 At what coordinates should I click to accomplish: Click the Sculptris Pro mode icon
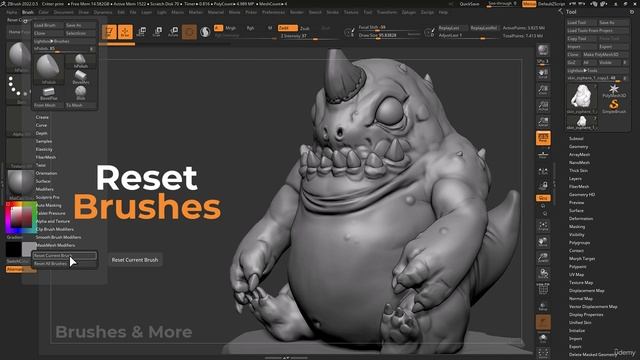point(205,32)
